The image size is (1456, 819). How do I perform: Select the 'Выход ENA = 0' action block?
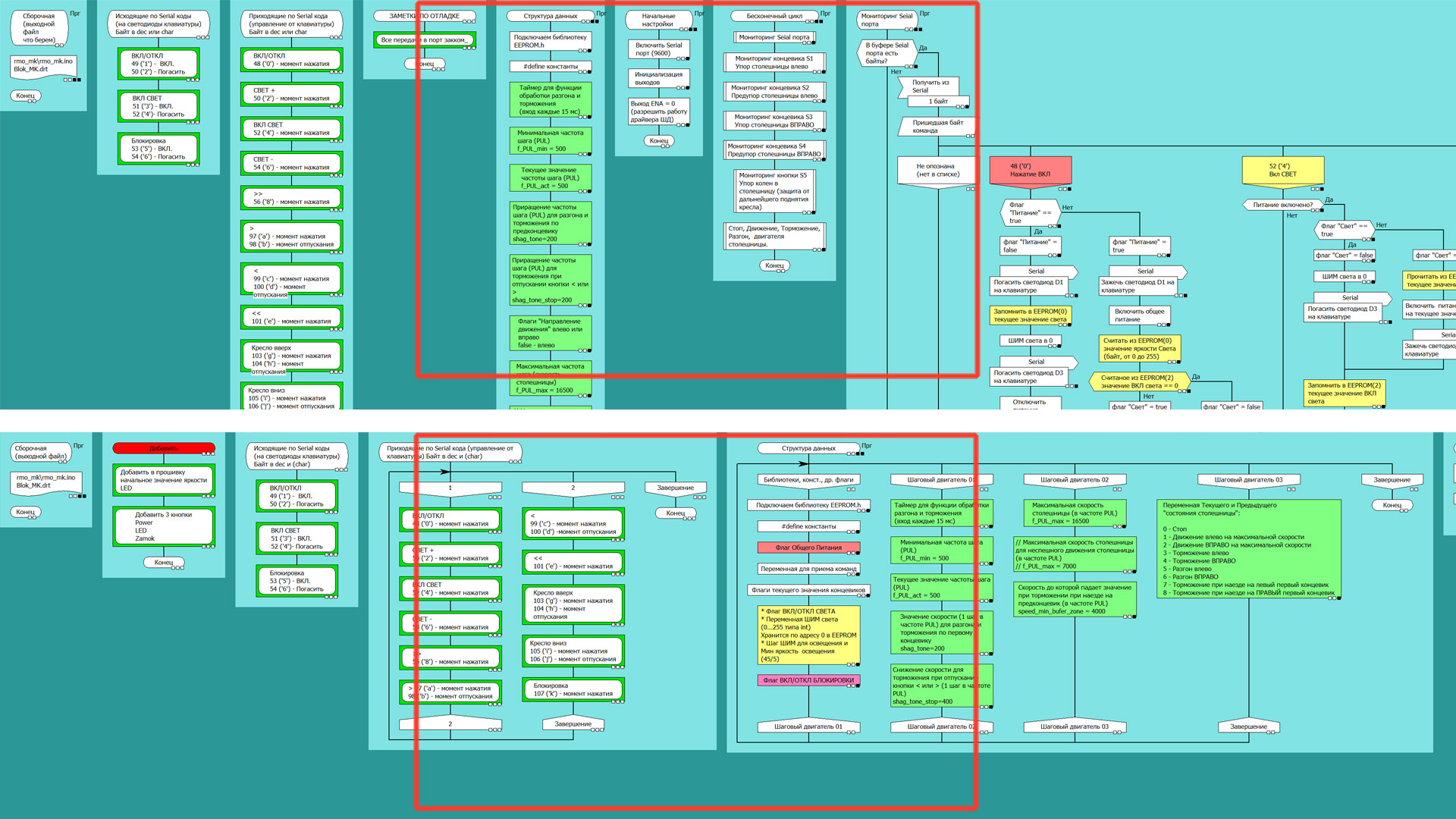(x=658, y=111)
